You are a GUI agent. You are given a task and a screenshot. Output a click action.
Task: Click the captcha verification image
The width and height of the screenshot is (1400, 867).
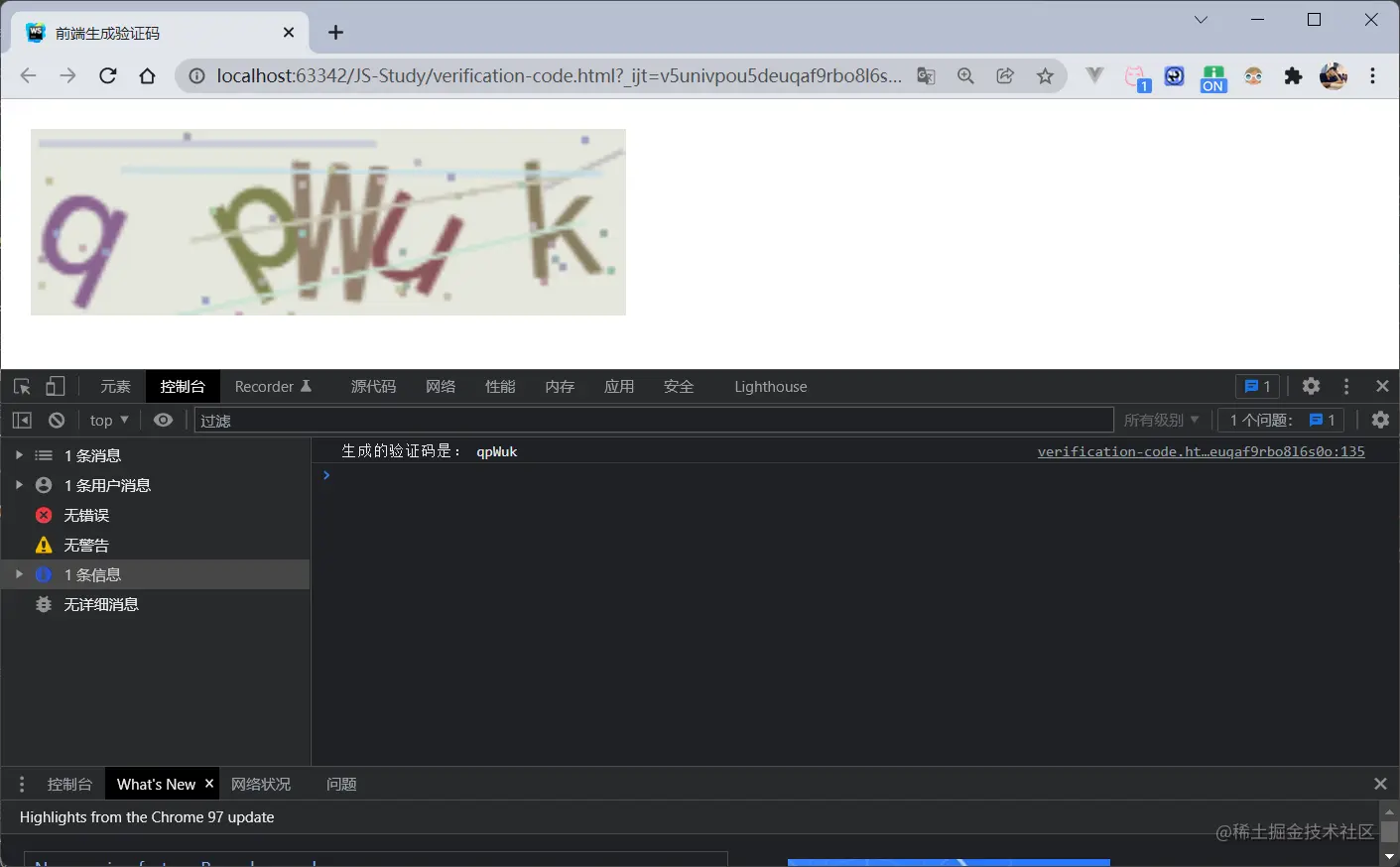(x=328, y=222)
